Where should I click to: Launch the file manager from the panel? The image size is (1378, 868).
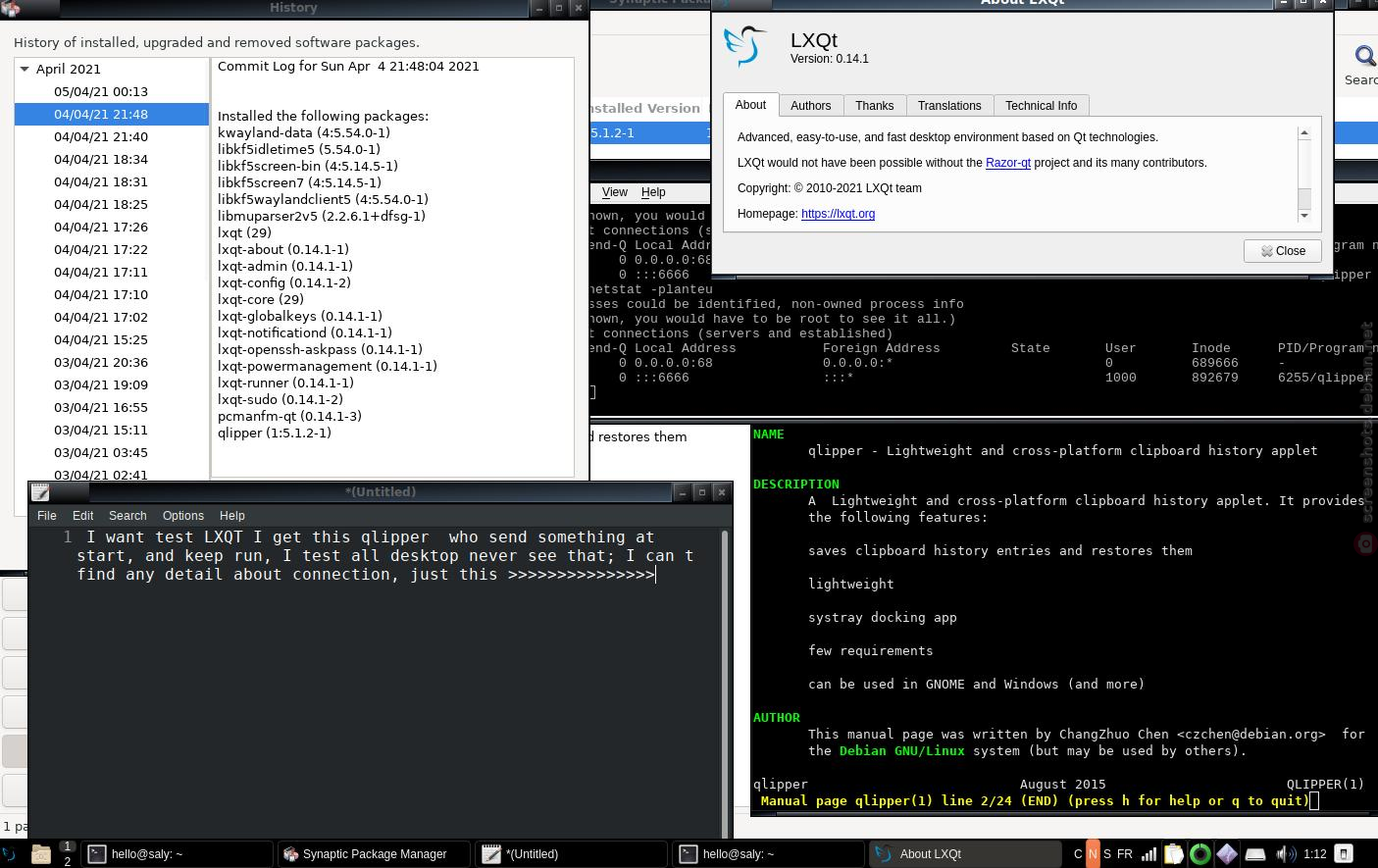pyautogui.click(x=41, y=854)
